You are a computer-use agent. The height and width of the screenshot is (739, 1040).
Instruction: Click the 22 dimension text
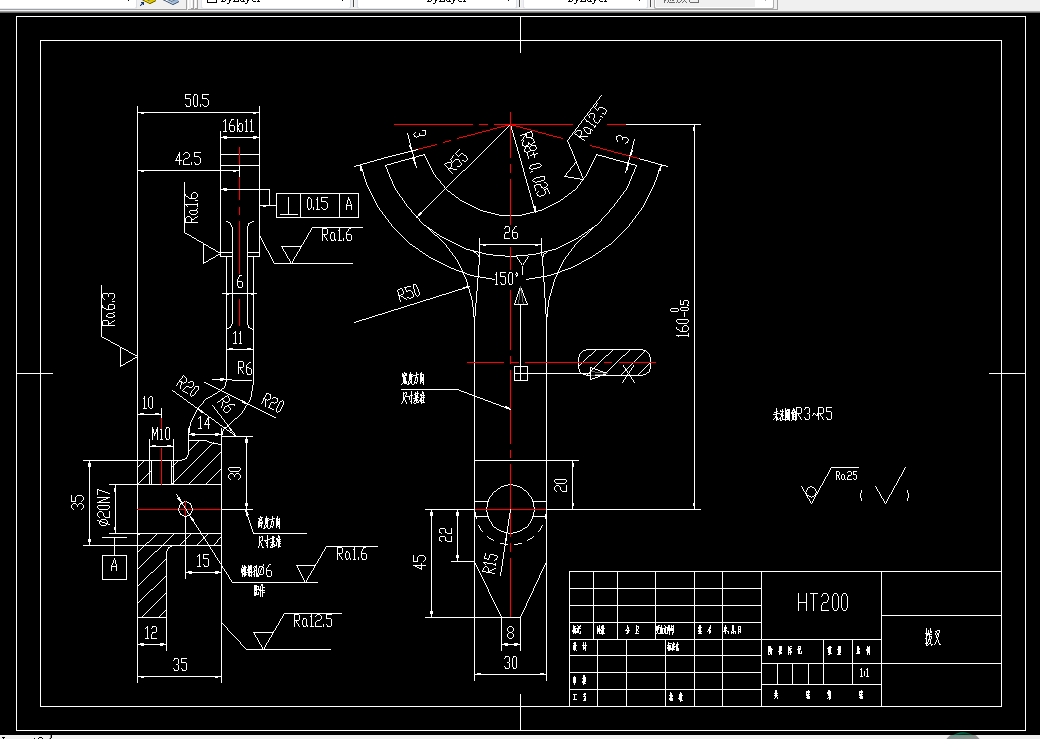pyautogui.click(x=446, y=534)
